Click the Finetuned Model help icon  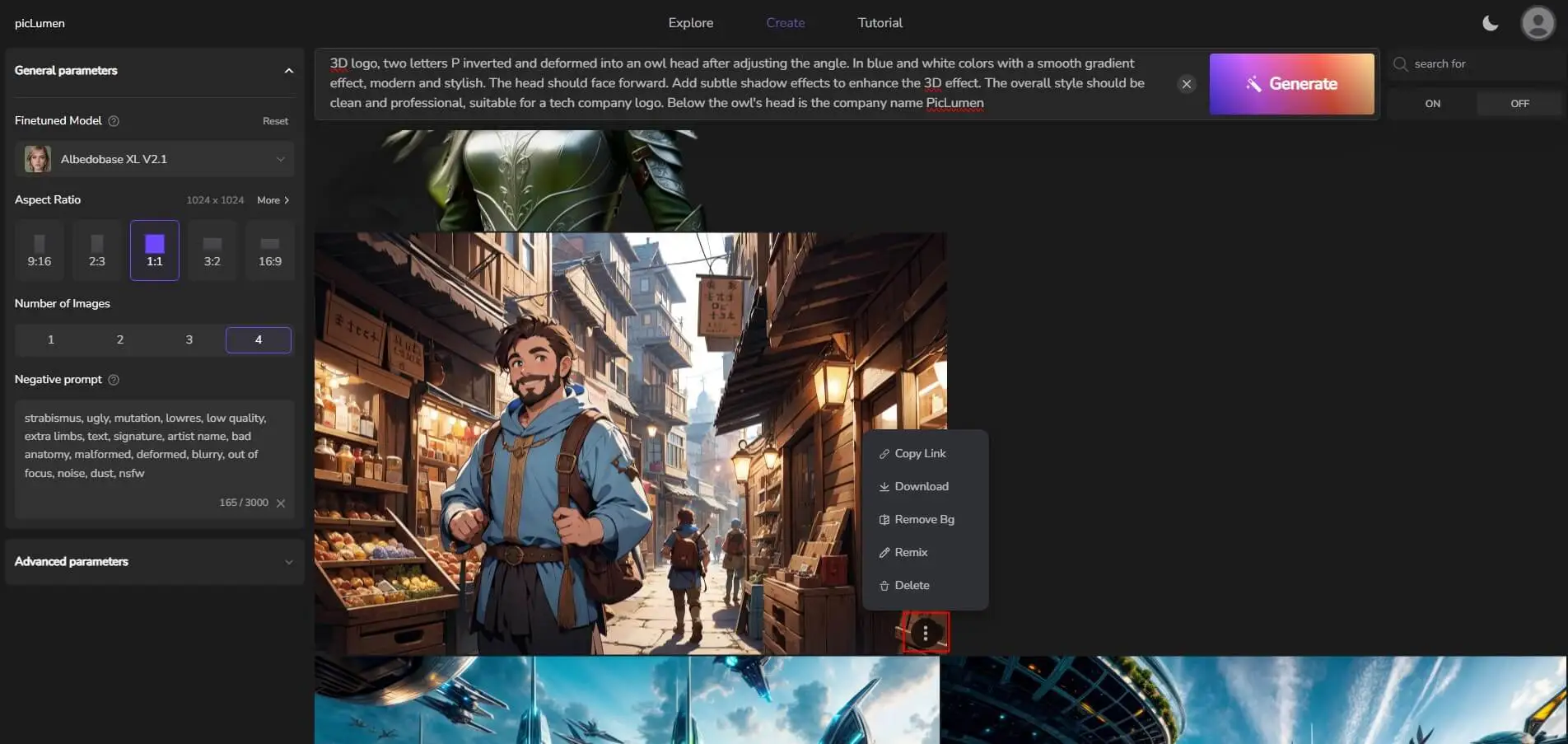click(114, 121)
